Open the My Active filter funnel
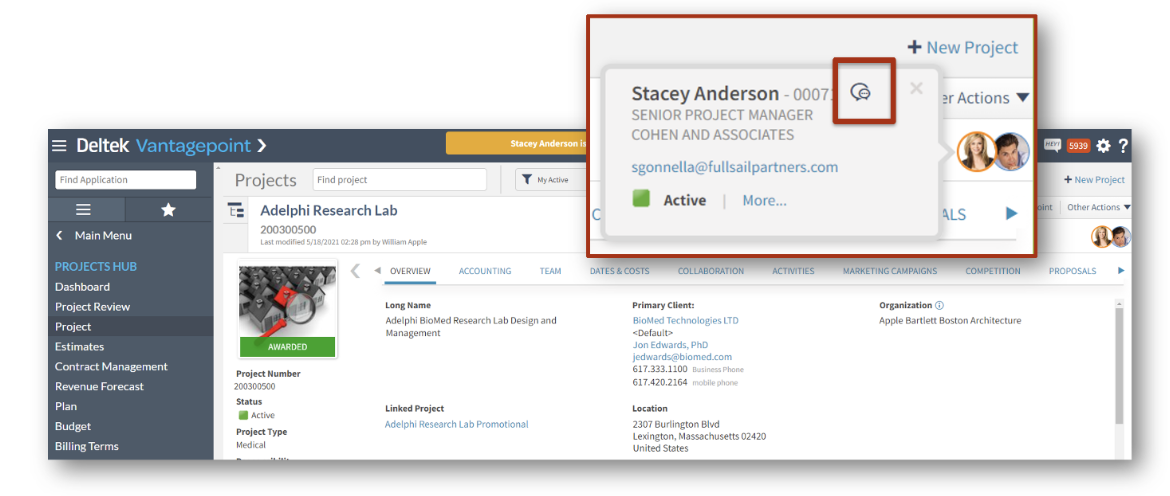Image resolution: width=1170 pixels, height=496 pixels. coord(527,180)
